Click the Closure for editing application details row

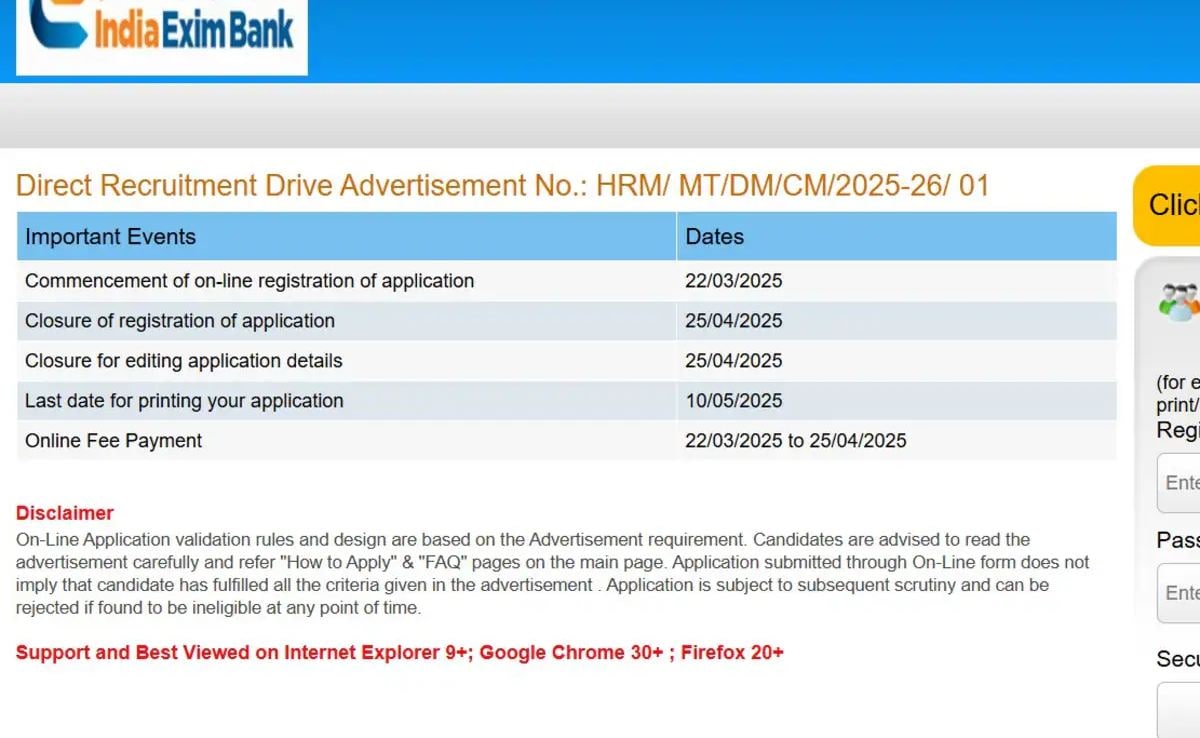coord(183,361)
